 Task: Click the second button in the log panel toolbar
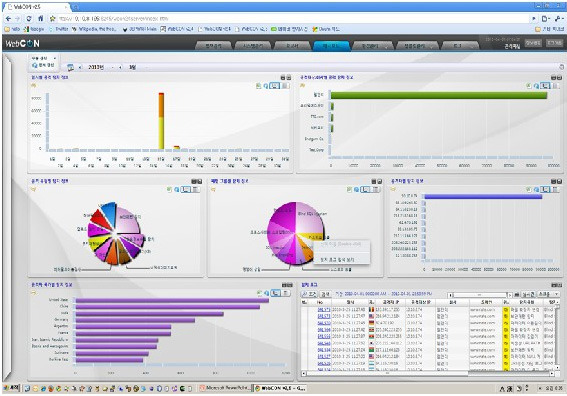click(325, 294)
